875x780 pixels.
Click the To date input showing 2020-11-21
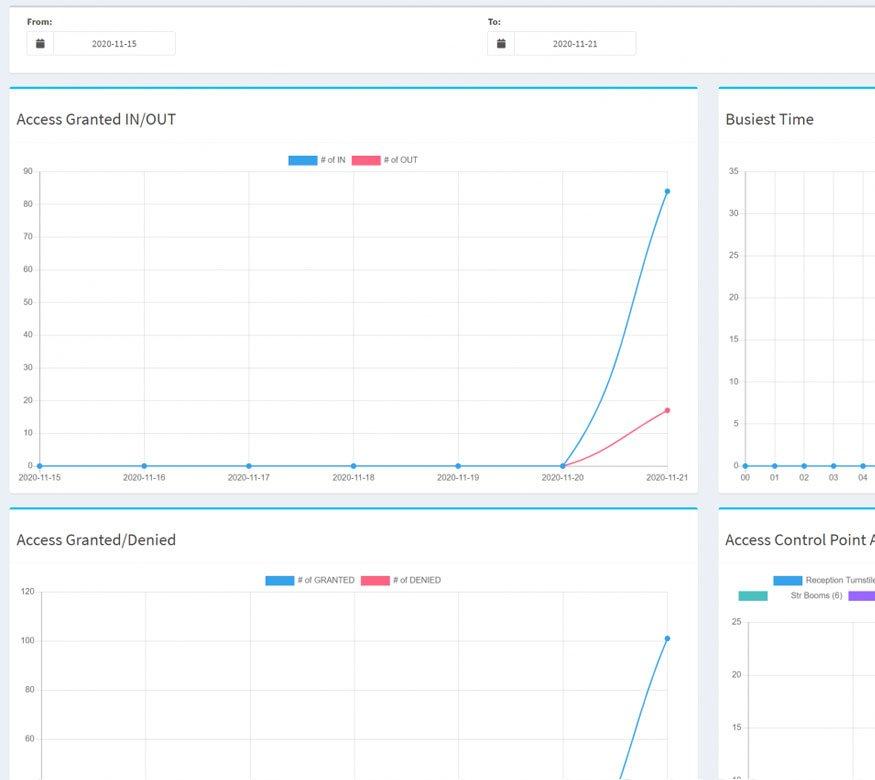(x=575, y=43)
